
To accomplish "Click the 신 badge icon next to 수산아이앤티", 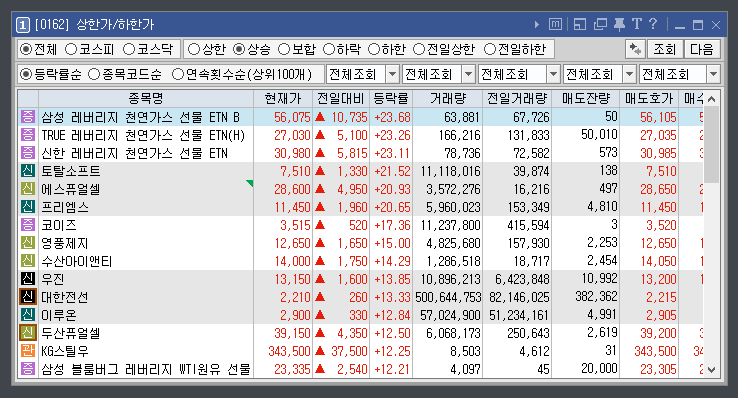I will 28,261.
